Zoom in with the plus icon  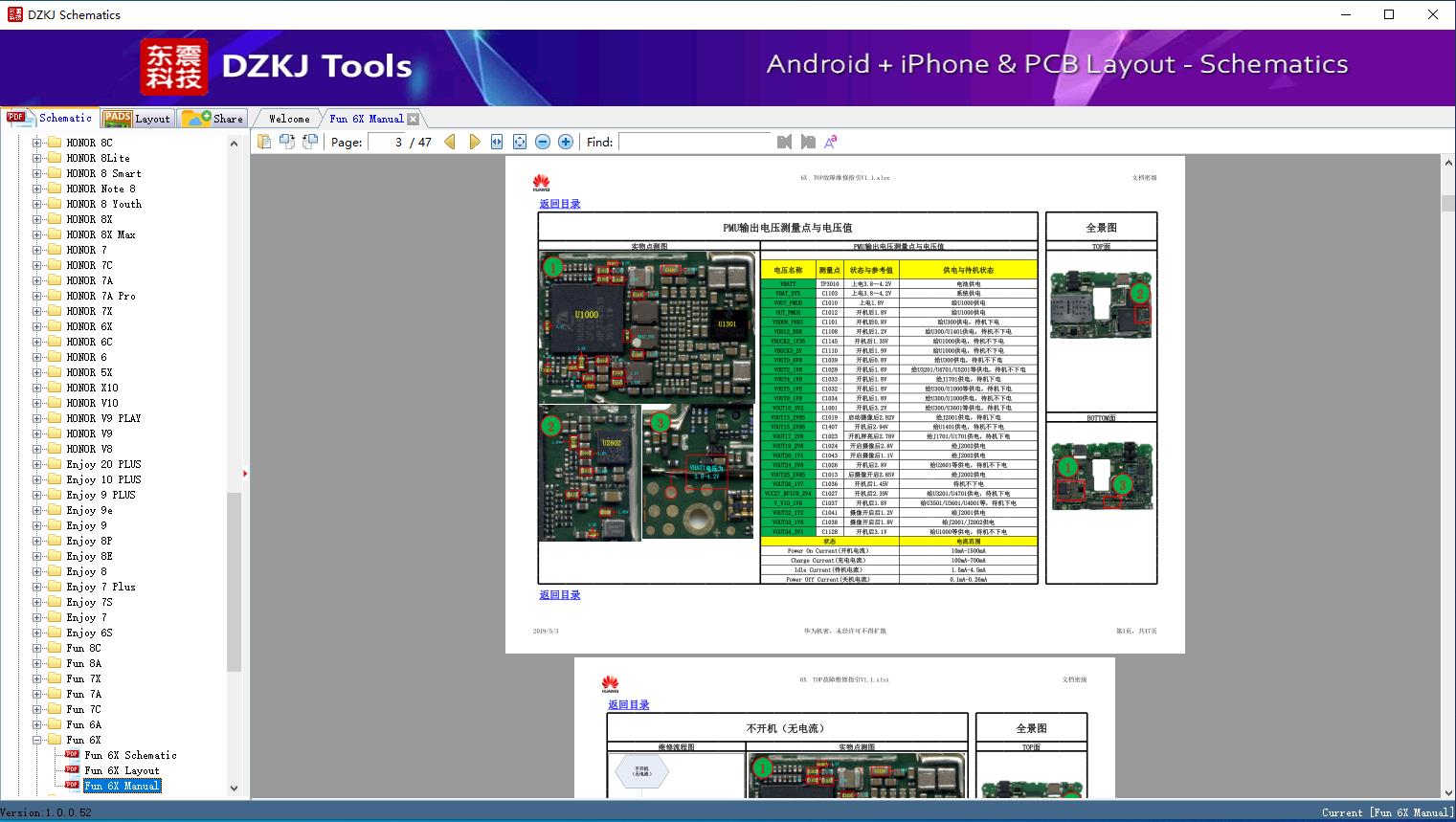(566, 142)
